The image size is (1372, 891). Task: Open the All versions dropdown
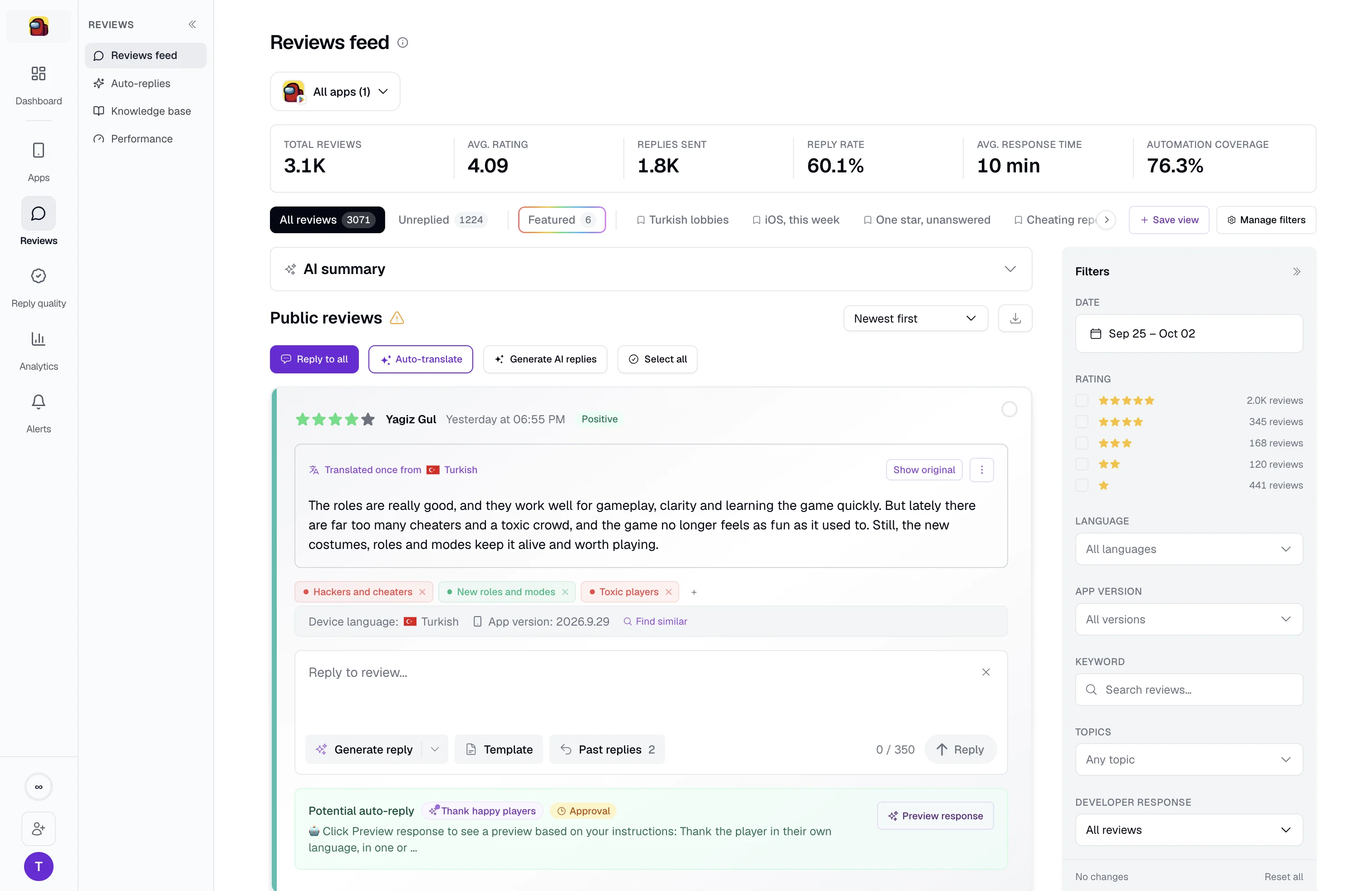[x=1188, y=619]
